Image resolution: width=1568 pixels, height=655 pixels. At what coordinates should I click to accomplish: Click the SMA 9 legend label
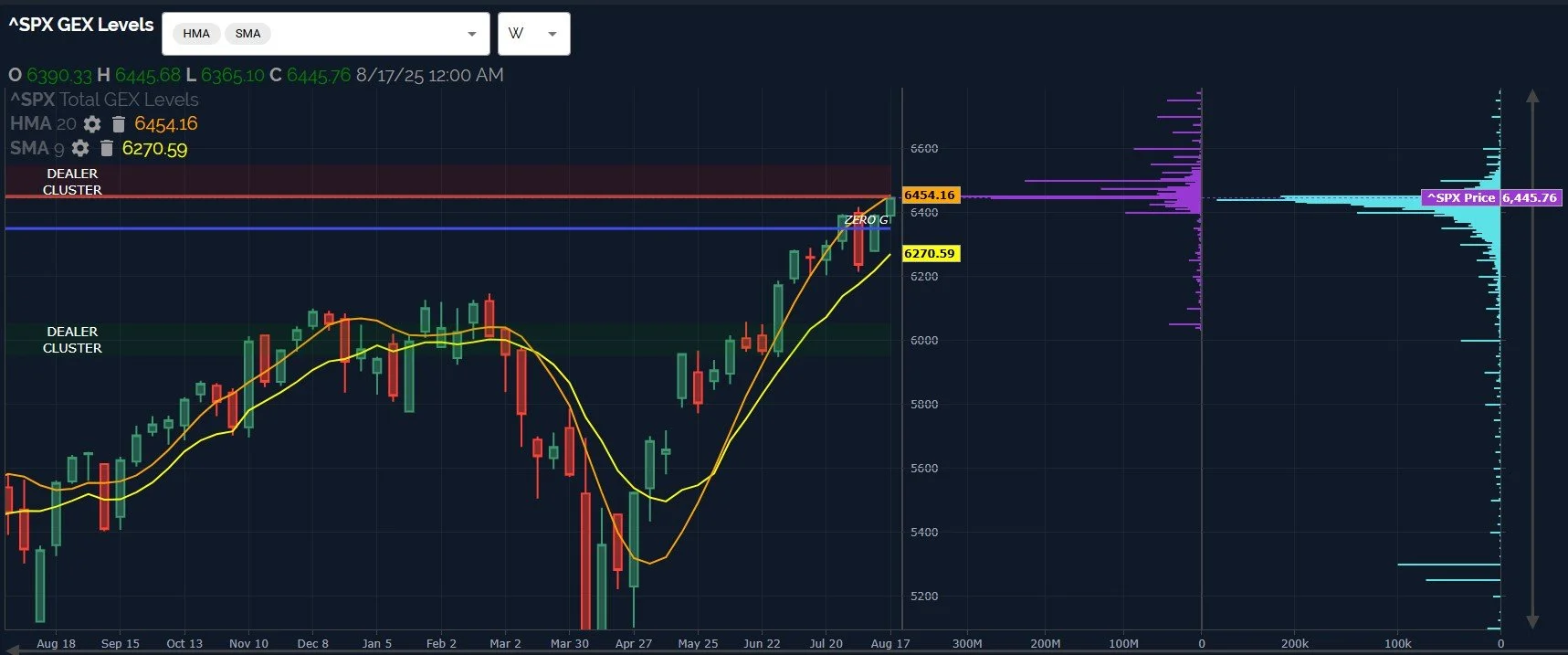coord(37,148)
